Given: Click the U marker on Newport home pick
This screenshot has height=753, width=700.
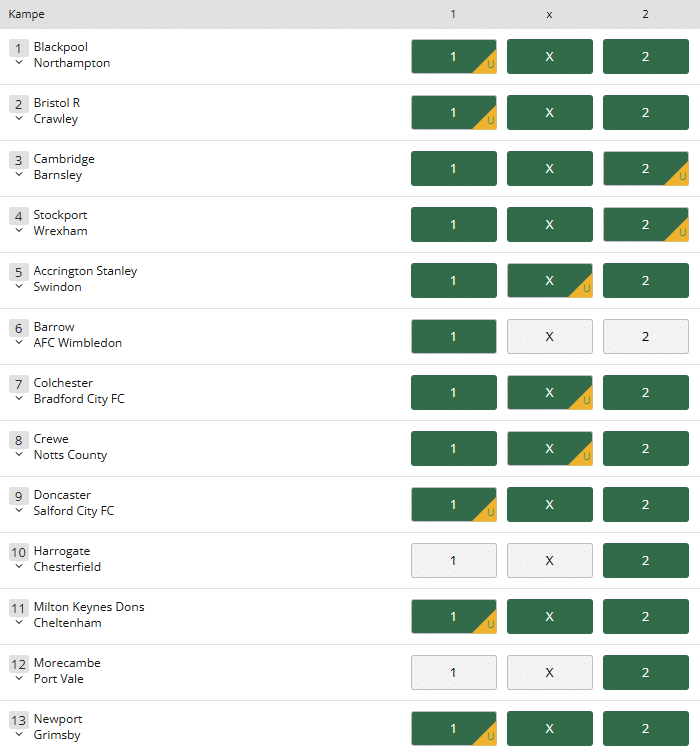Looking at the screenshot, I should click(488, 735).
